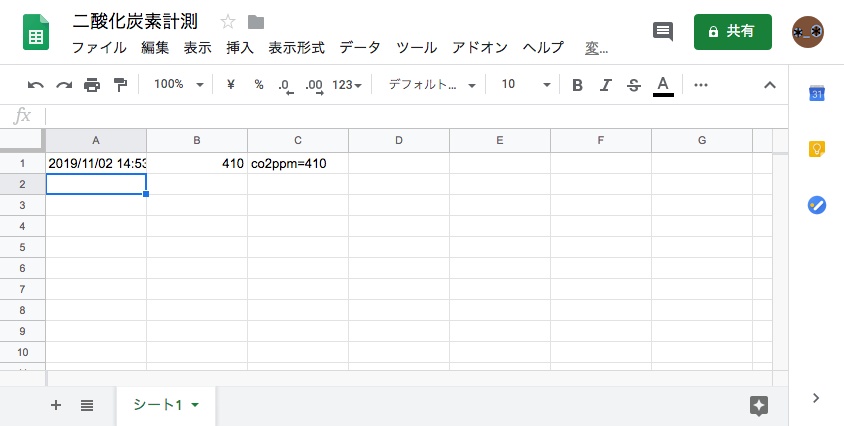Open the 100% zoom dropdown
This screenshot has width=844, height=426.
pyautogui.click(x=178, y=85)
